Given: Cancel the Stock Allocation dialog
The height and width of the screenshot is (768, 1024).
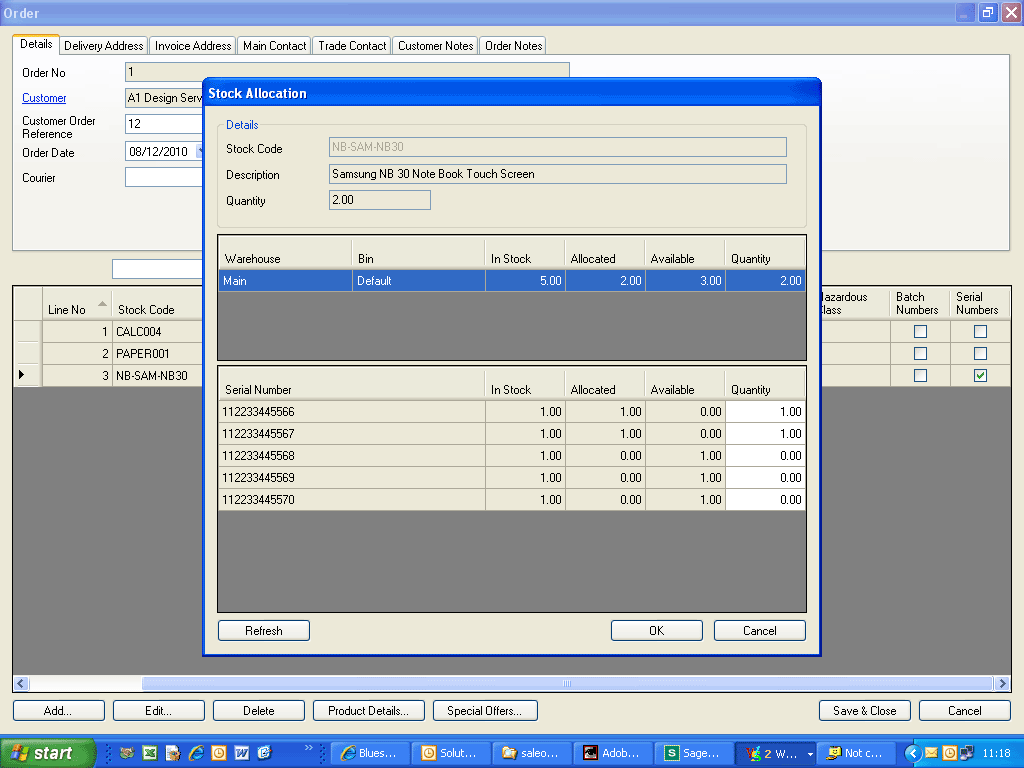Looking at the screenshot, I should click(x=760, y=631).
